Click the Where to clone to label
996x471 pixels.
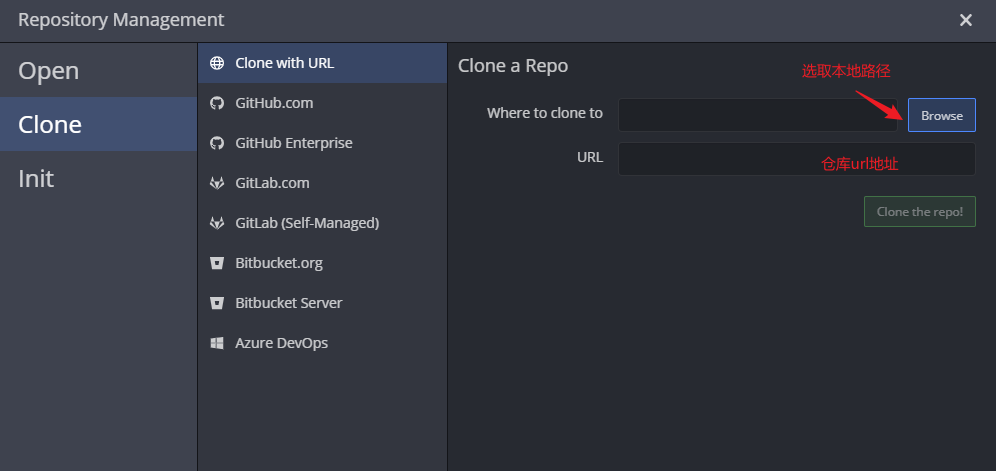[544, 113]
